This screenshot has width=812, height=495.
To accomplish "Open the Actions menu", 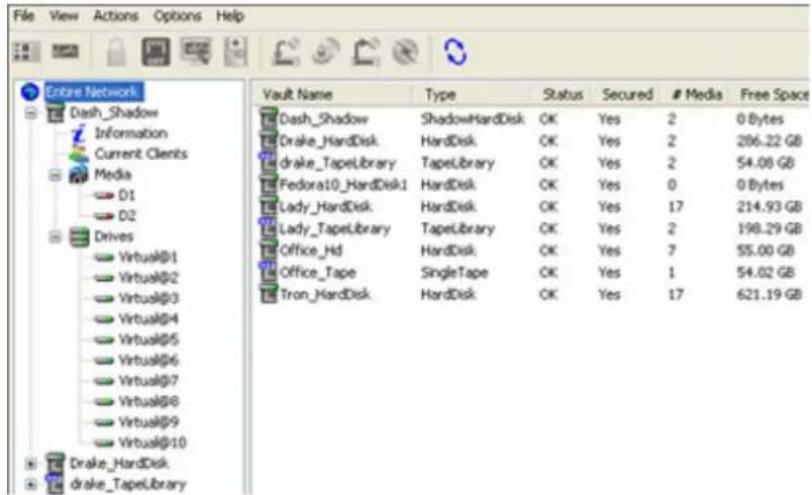I will [x=115, y=16].
